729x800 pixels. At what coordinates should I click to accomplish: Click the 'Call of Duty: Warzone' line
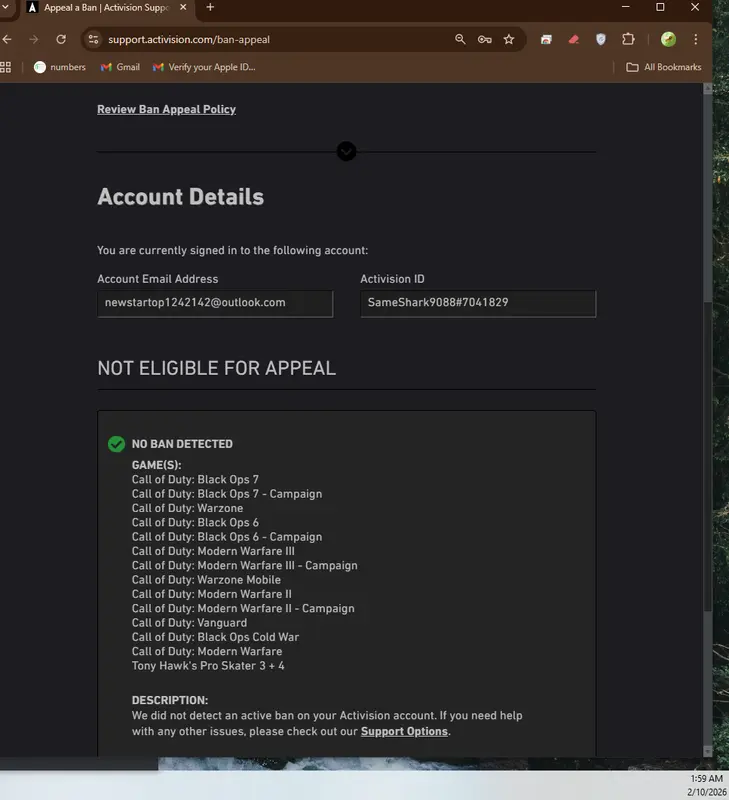pyautogui.click(x=187, y=508)
